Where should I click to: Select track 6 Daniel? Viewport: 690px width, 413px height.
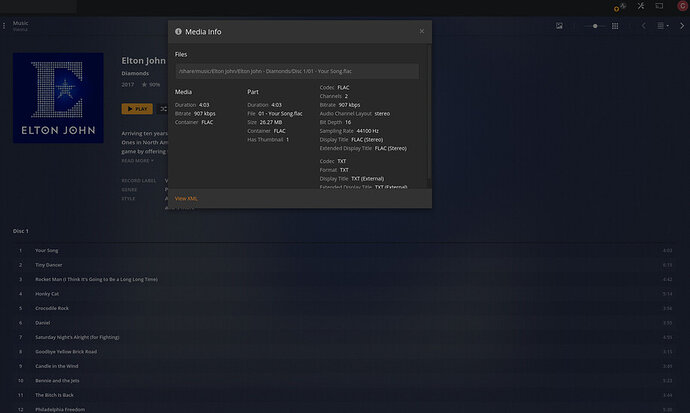click(x=342, y=323)
